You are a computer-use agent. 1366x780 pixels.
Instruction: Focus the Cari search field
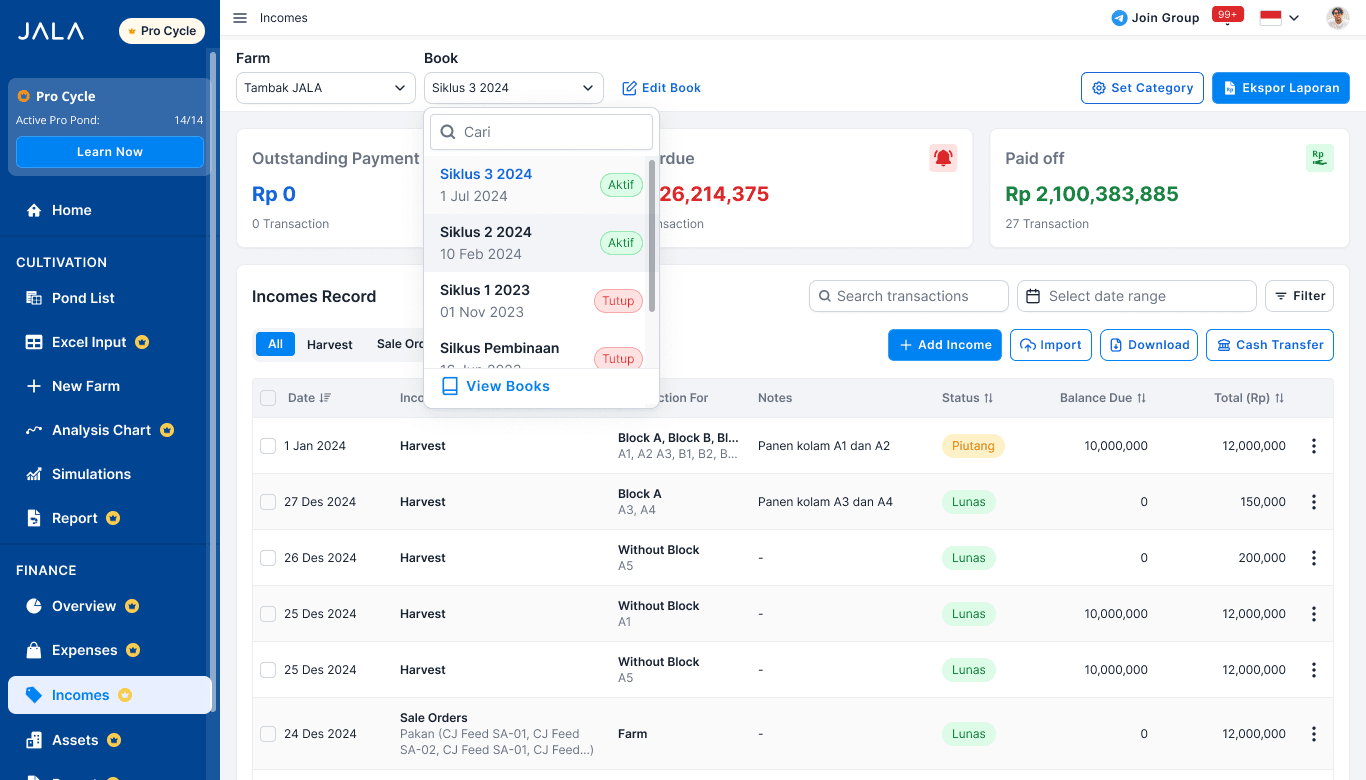click(x=541, y=132)
